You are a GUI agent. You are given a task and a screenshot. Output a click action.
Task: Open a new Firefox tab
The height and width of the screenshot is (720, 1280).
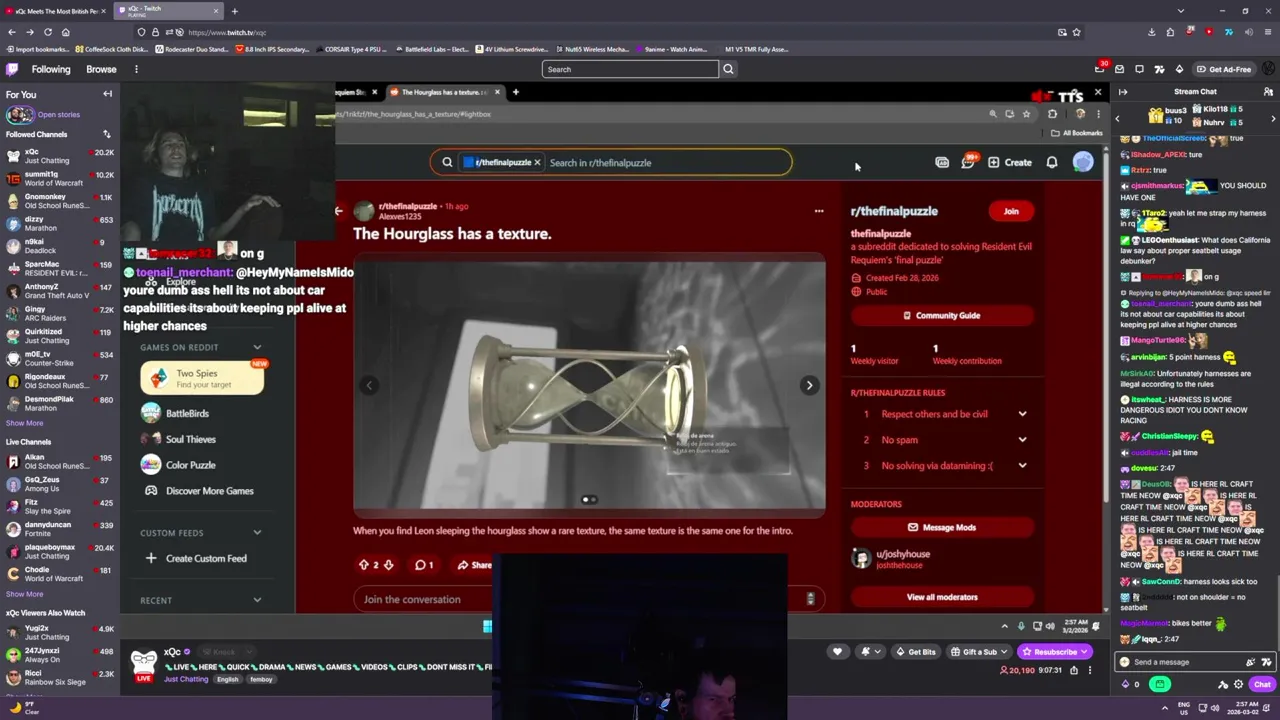[x=234, y=11]
